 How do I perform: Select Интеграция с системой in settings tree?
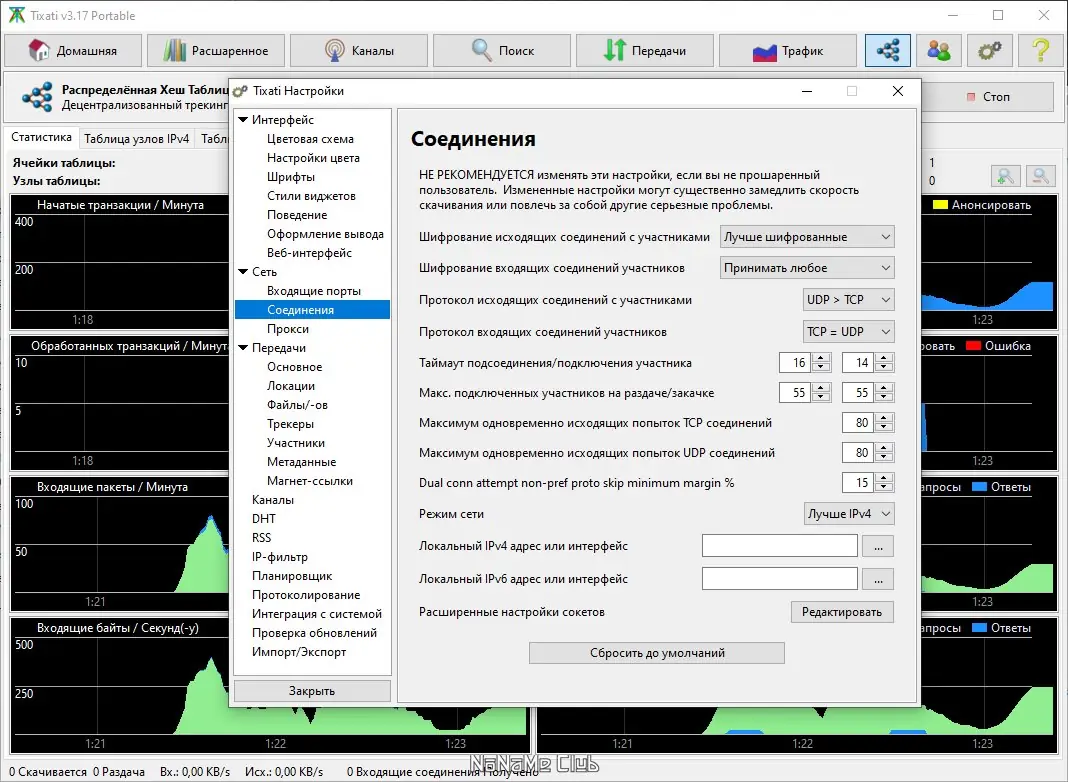[317, 614]
